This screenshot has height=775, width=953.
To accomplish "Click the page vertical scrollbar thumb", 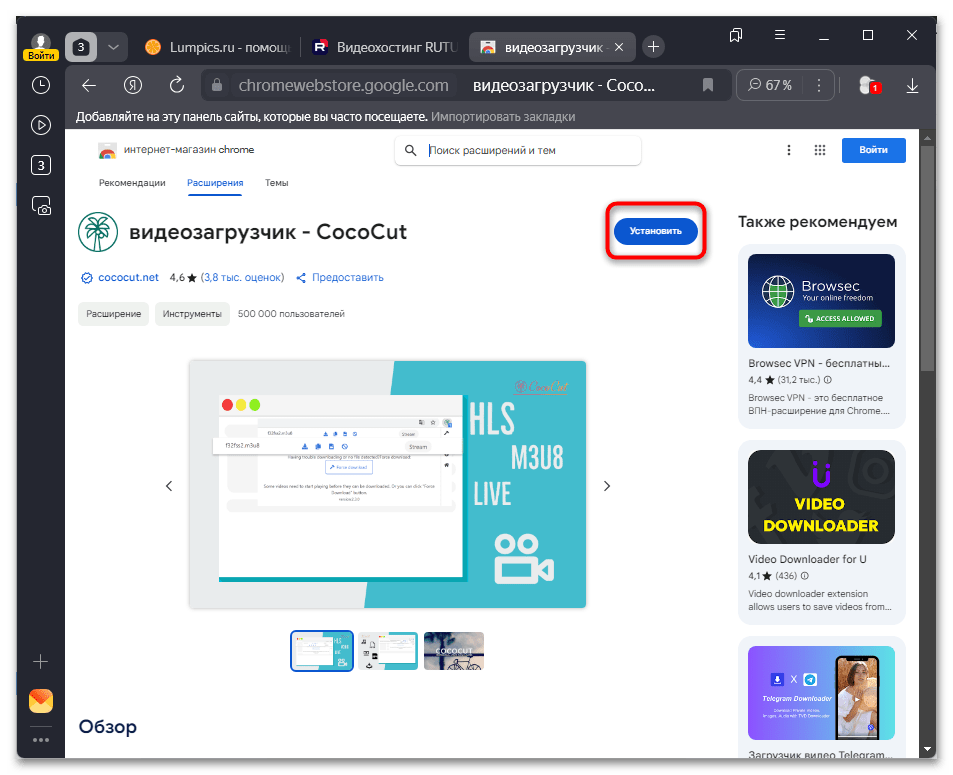I will click(x=927, y=259).
